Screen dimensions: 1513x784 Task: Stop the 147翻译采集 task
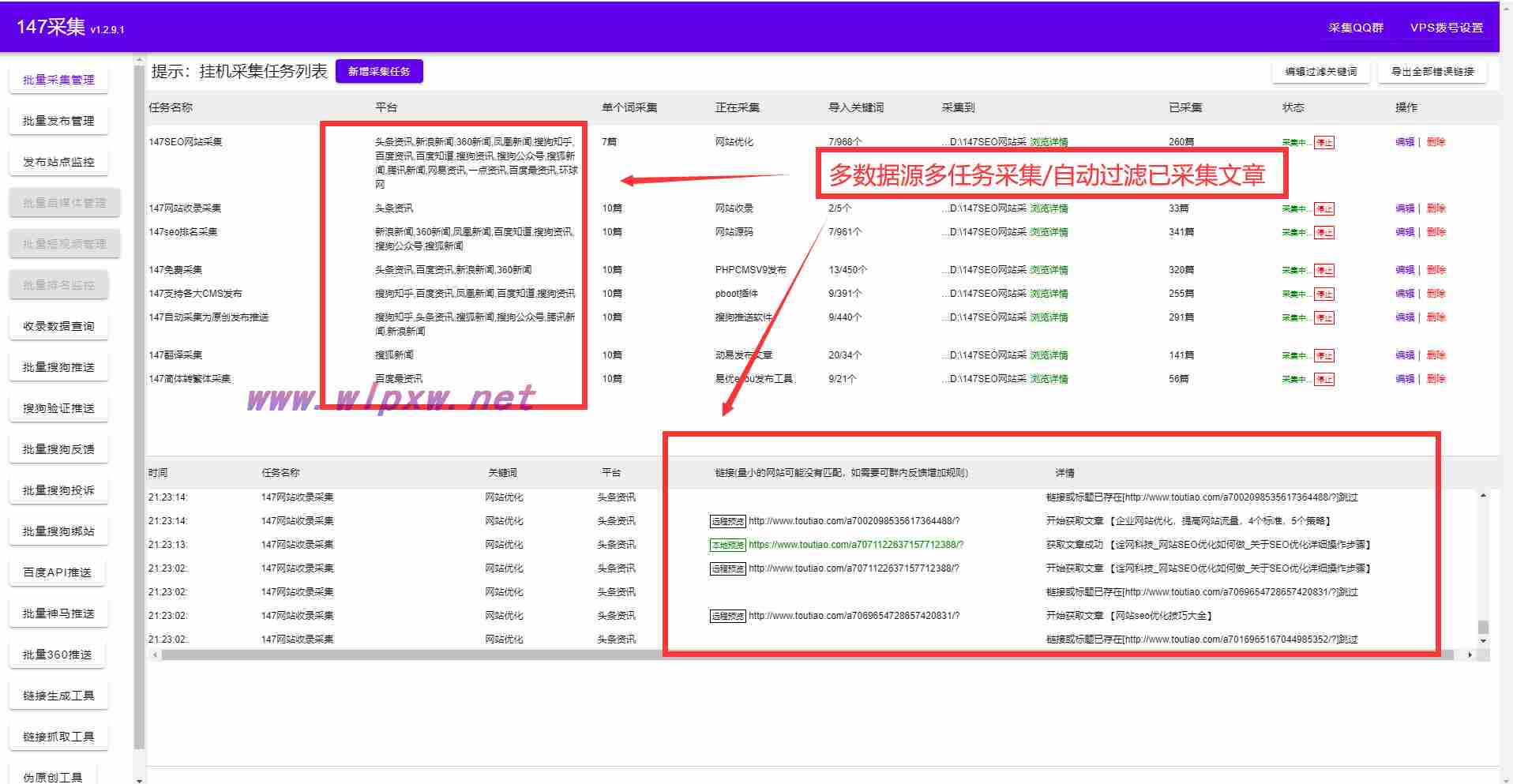pyautogui.click(x=1324, y=356)
